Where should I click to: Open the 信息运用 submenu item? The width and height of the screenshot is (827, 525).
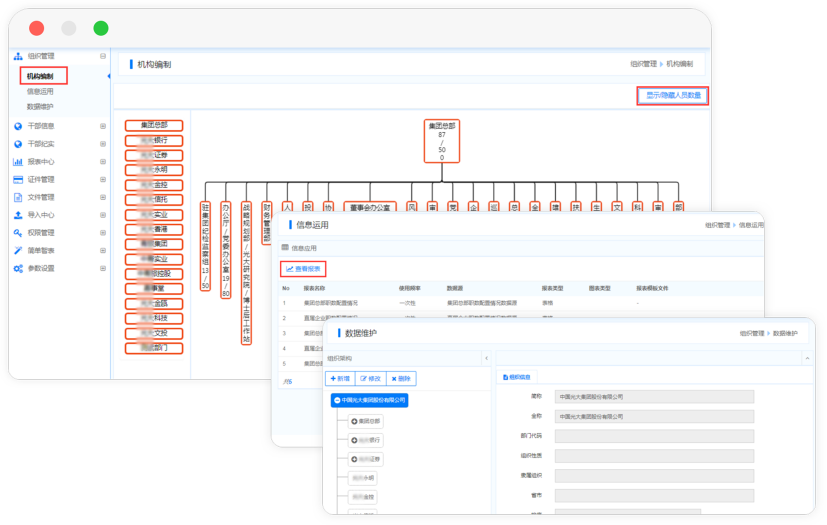(41, 91)
